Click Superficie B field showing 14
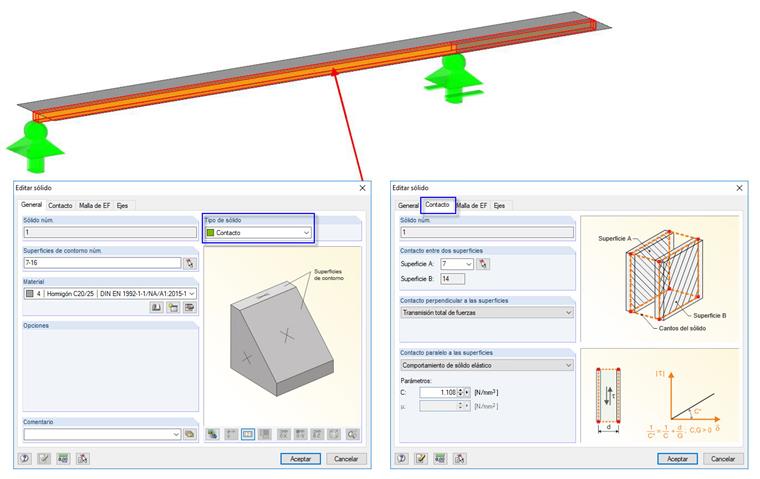Viewport: 760px width, 479px height. (453, 279)
